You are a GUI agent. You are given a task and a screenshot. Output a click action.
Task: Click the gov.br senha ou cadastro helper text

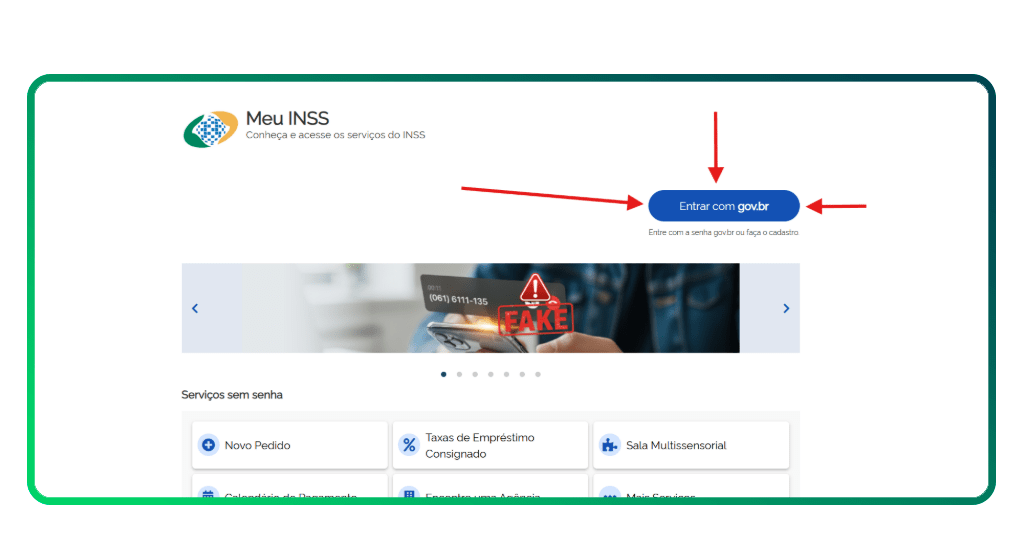[x=723, y=232]
